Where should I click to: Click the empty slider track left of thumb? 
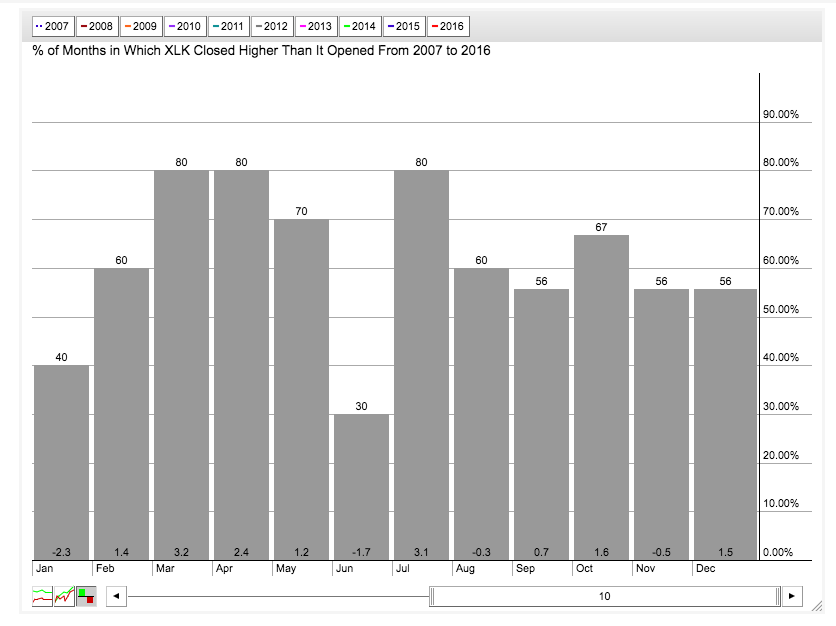coord(278,596)
